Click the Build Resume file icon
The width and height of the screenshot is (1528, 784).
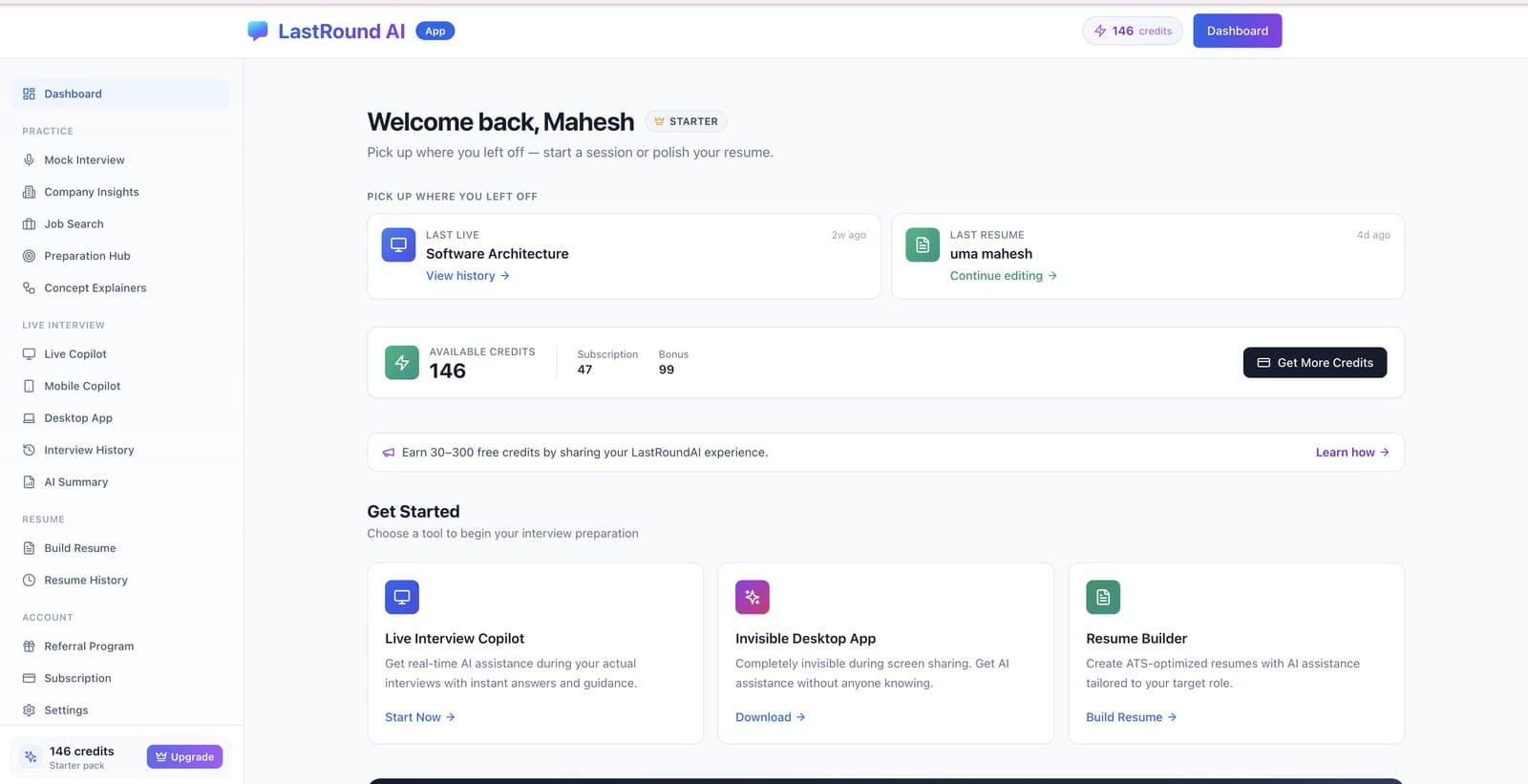(x=29, y=548)
